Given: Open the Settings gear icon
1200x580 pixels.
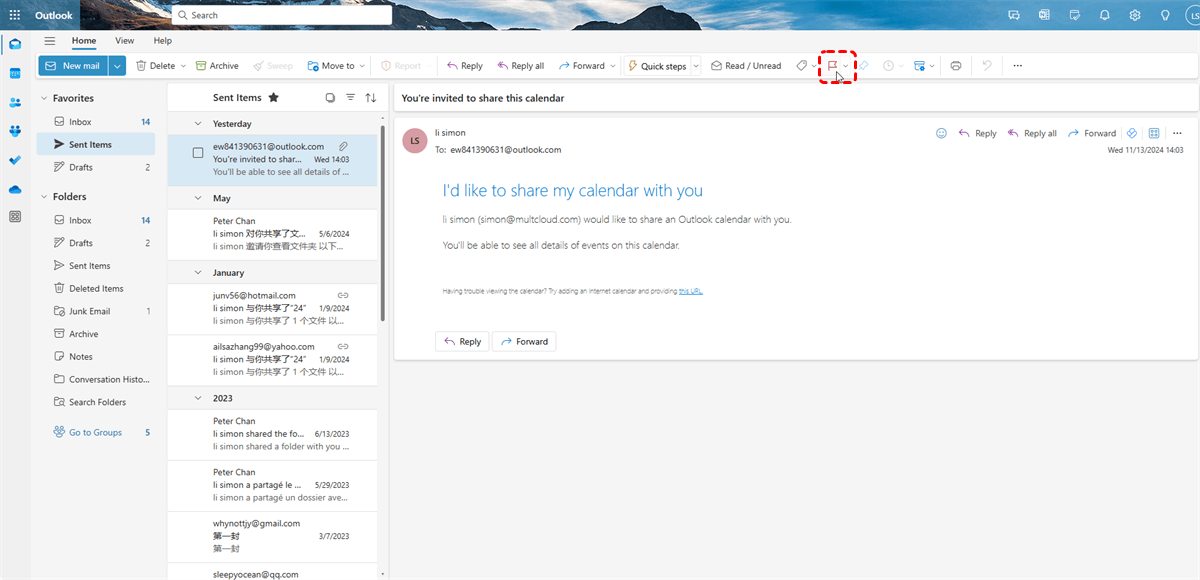Looking at the screenshot, I should 1135,15.
